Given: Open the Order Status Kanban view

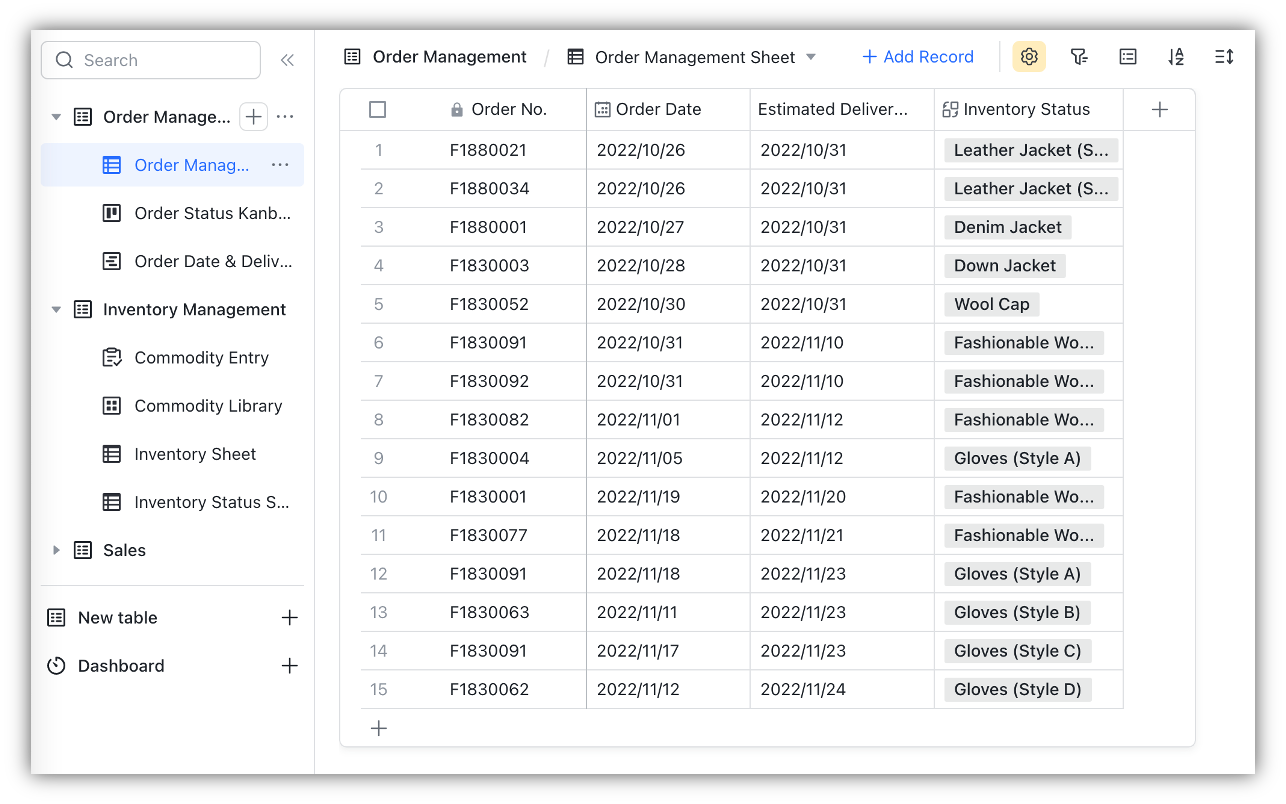Looking at the screenshot, I should [173, 213].
